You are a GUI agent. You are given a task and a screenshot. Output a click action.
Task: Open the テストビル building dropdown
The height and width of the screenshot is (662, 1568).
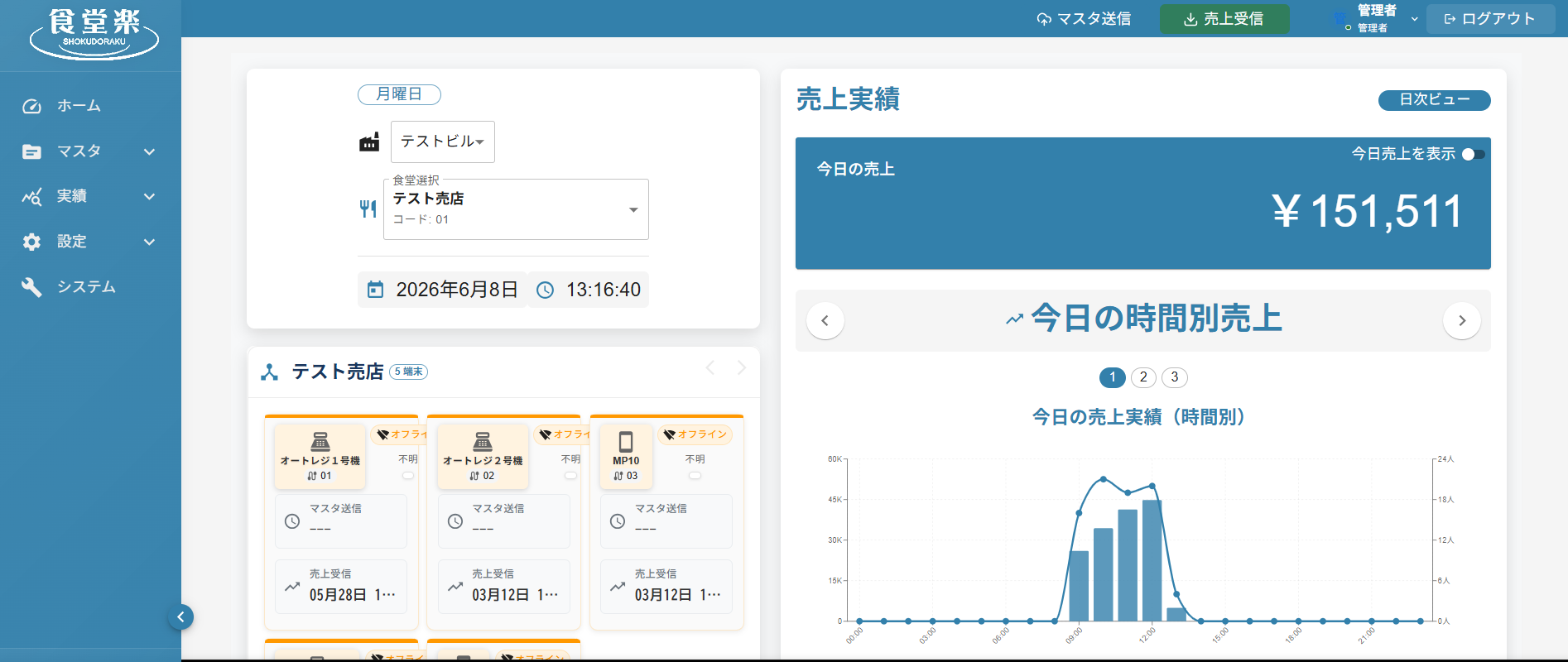[x=443, y=142]
